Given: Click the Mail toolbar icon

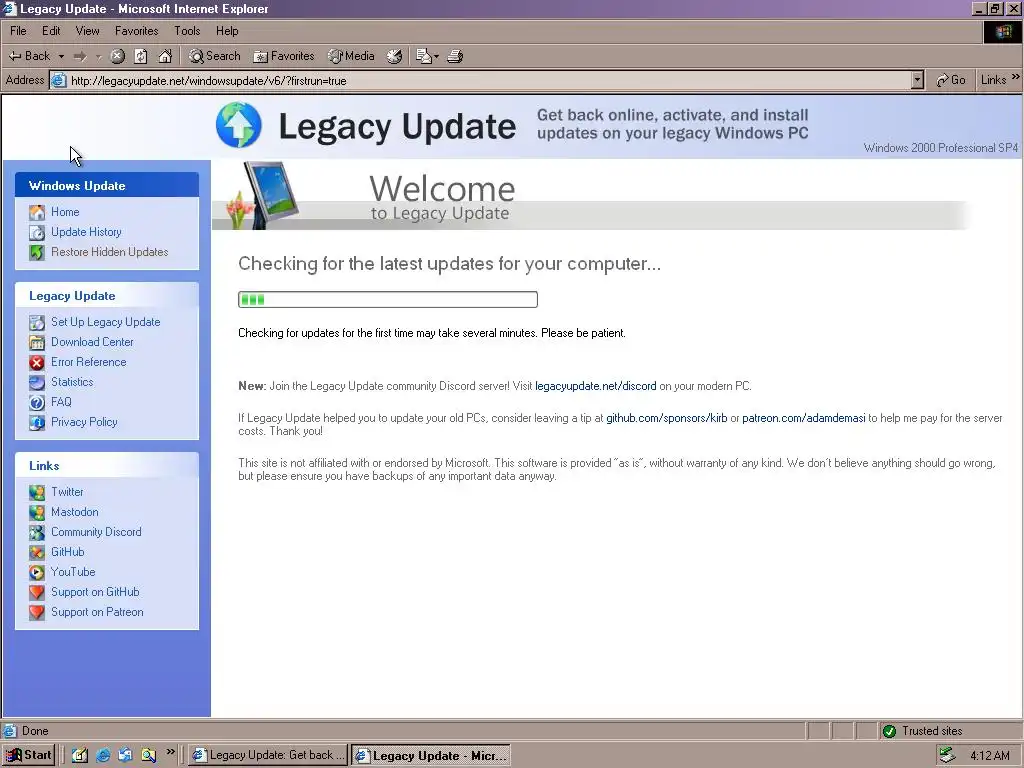Looking at the screenshot, I should point(423,56).
